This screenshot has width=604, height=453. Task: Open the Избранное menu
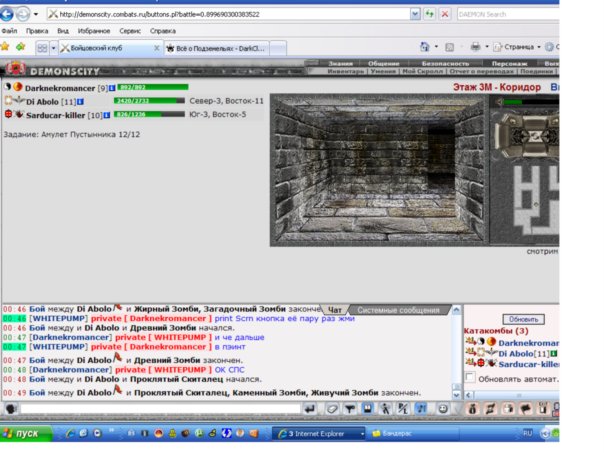(x=94, y=31)
